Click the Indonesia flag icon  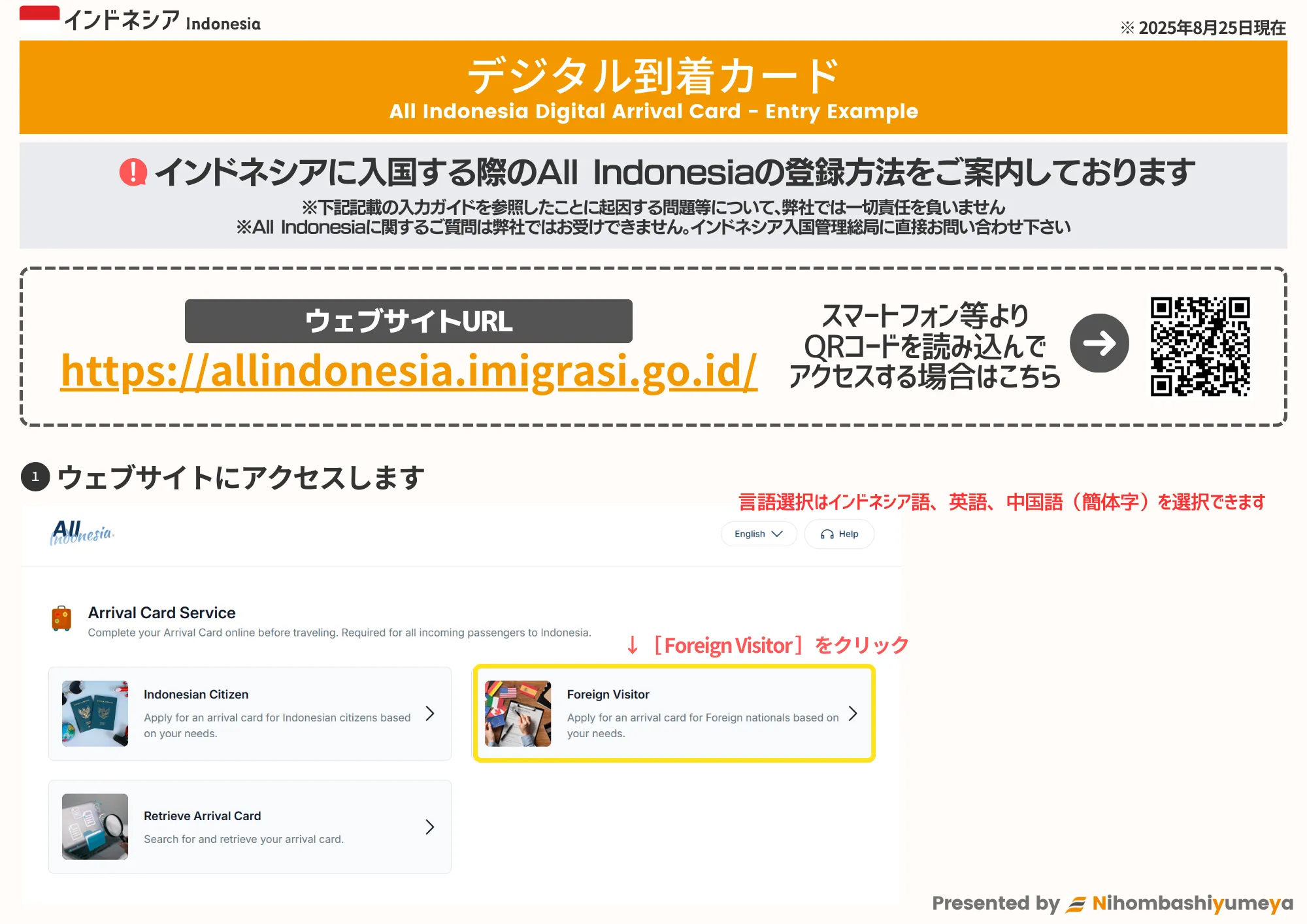point(39,20)
